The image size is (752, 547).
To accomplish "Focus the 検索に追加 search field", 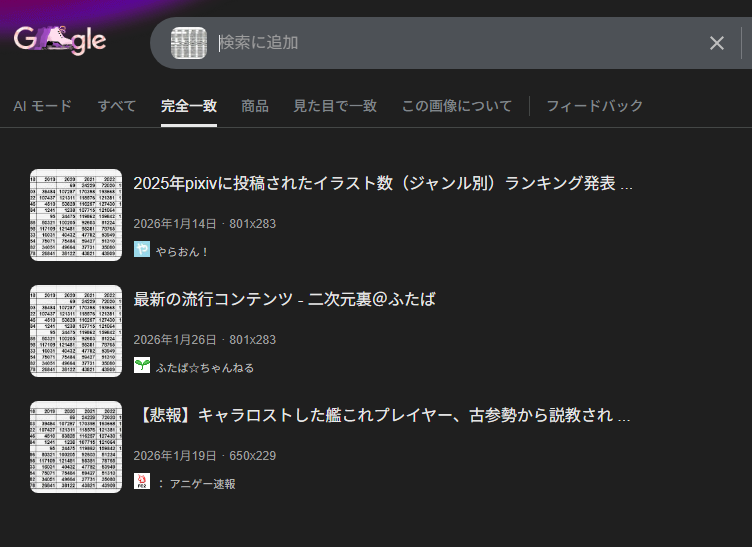I will [450, 43].
